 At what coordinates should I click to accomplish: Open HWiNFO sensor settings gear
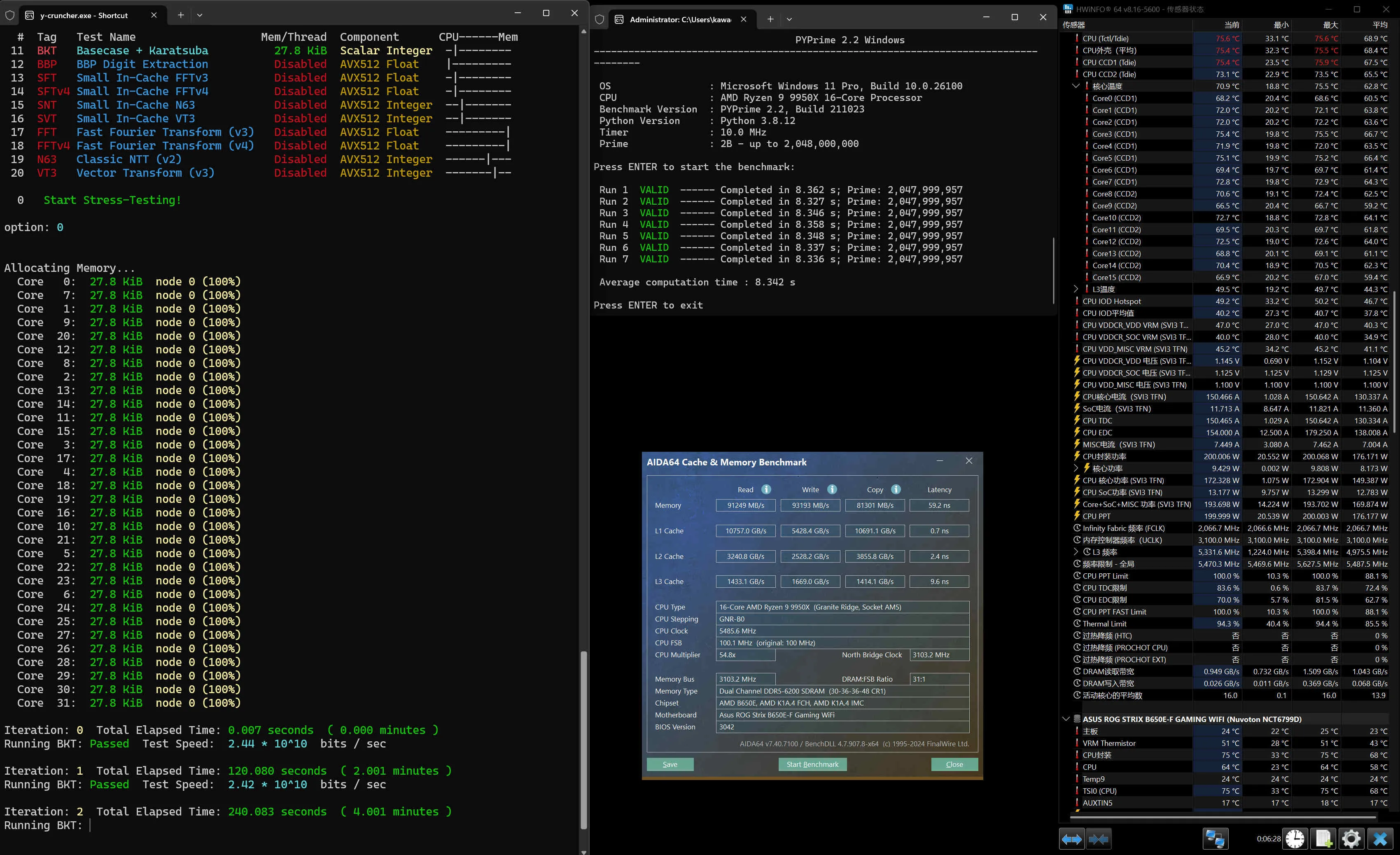click(1351, 839)
